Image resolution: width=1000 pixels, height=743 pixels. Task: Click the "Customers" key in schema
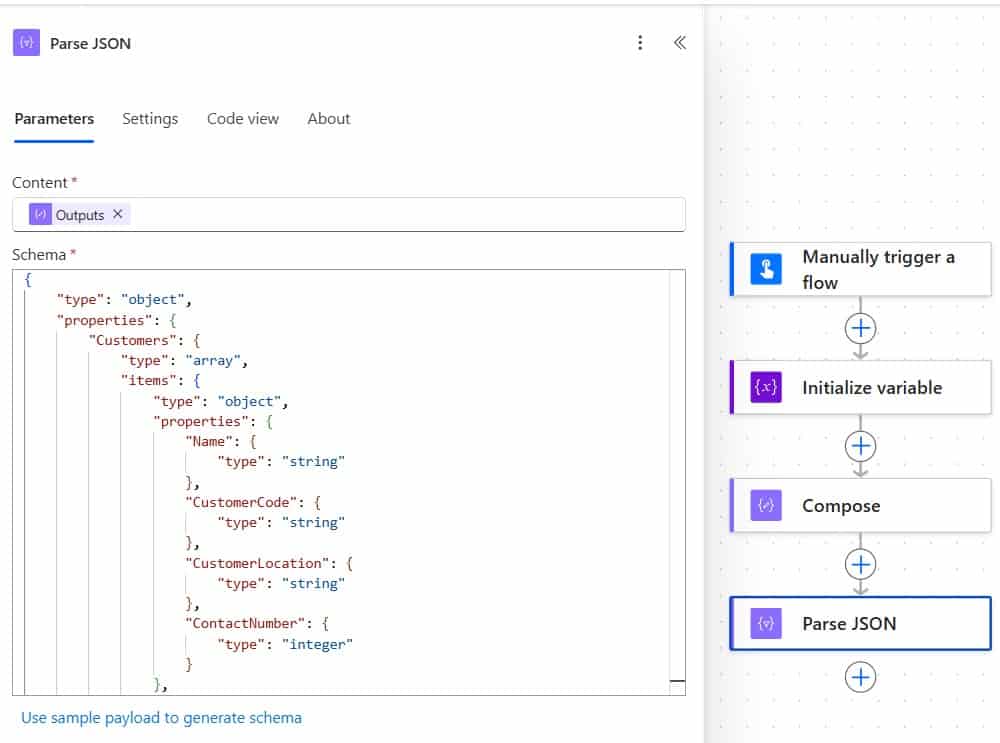132,340
